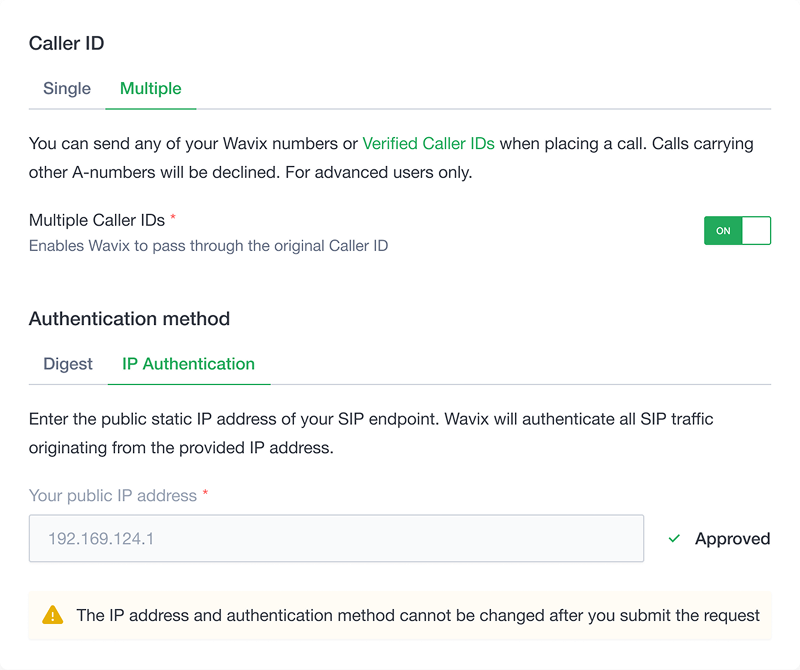Click the warning message about unchangeable IP address
This screenshot has width=800, height=670.
coord(418,615)
